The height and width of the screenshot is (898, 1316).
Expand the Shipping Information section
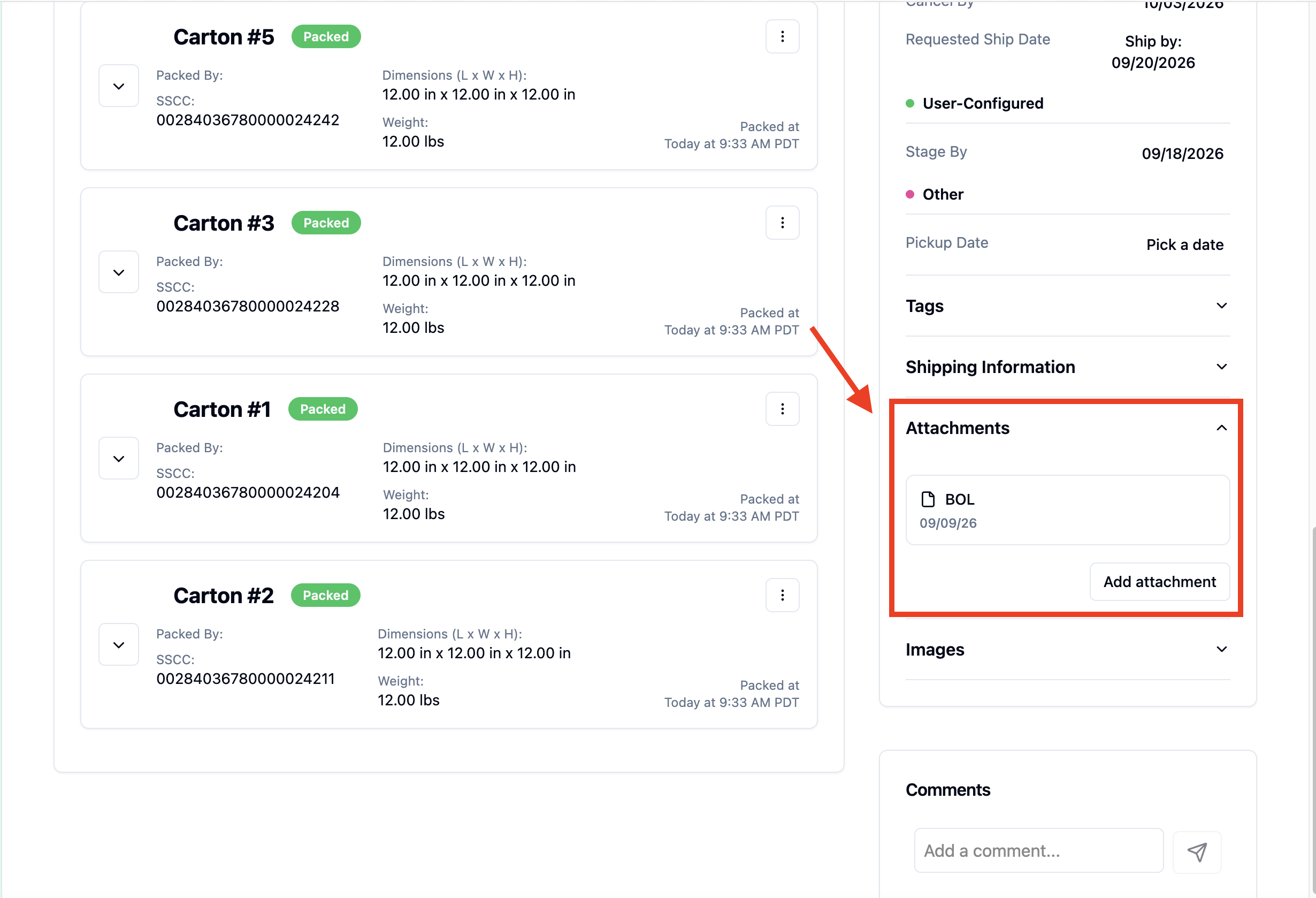pos(1067,367)
